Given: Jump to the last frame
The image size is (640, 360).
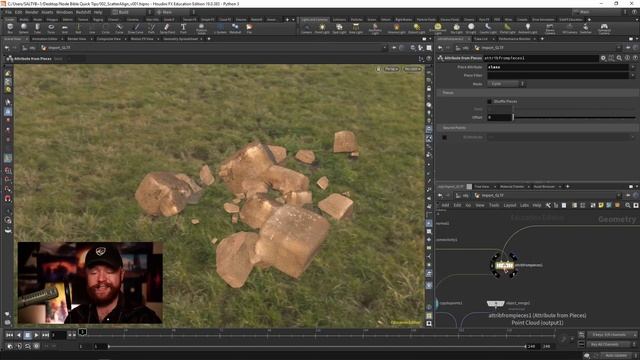Looking at the screenshot, I should (45, 335).
